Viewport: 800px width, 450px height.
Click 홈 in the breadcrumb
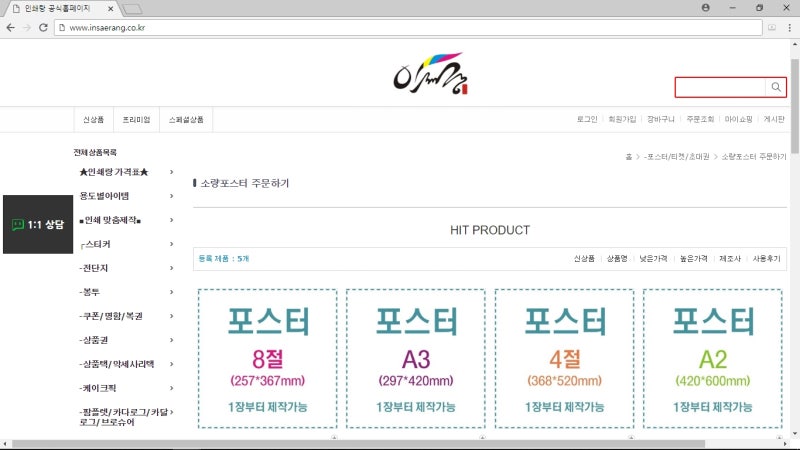629,157
